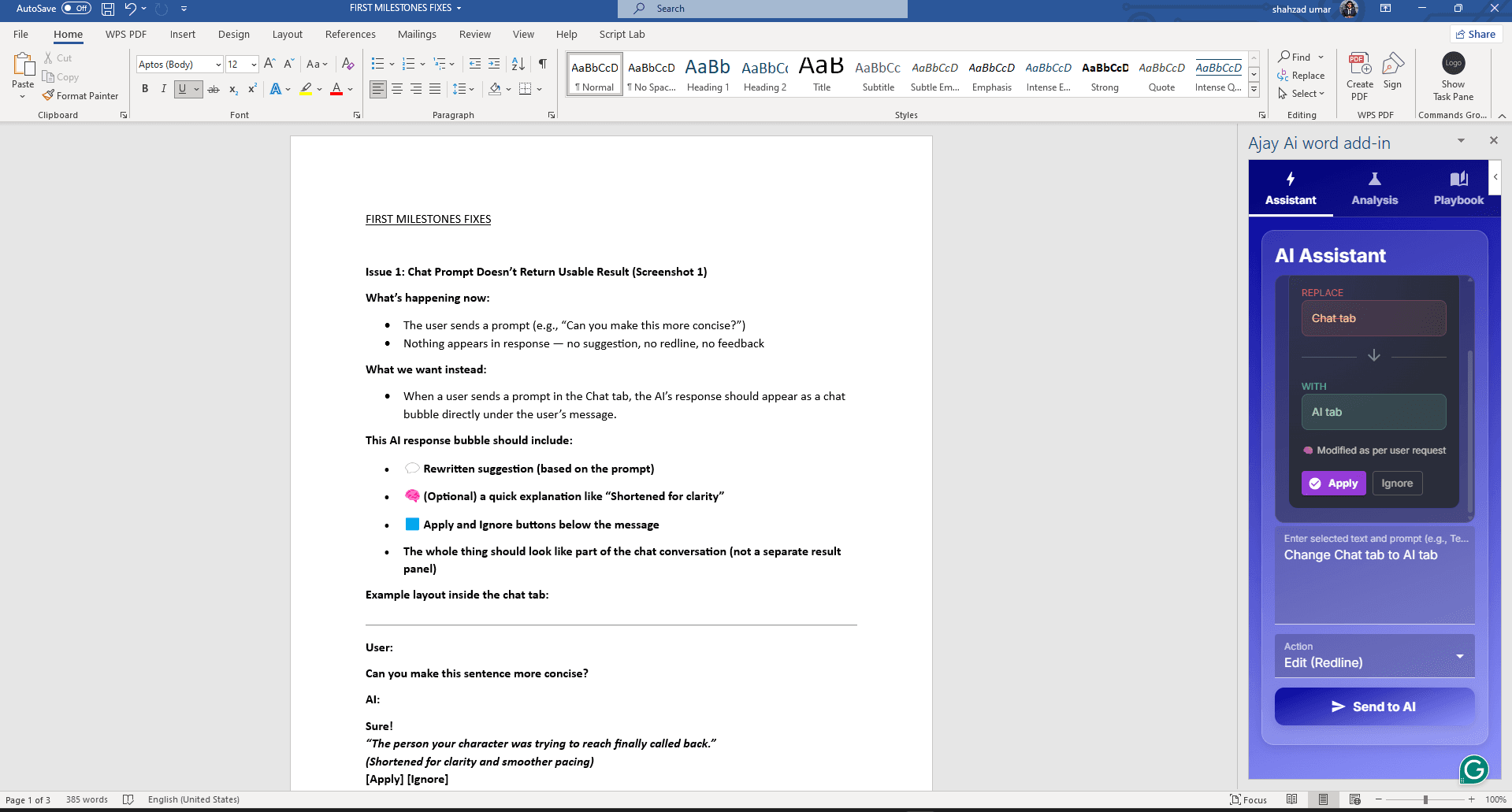This screenshot has width=1512, height=812.
Task: Toggle center alignment
Action: [397, 89]
